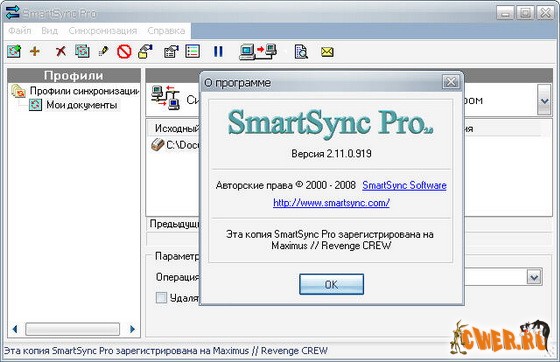The height and width of the screenshot is (362, 560).
Task: Click the computers synchronize icon in toolbar
Action: click(x=258, y=52)
